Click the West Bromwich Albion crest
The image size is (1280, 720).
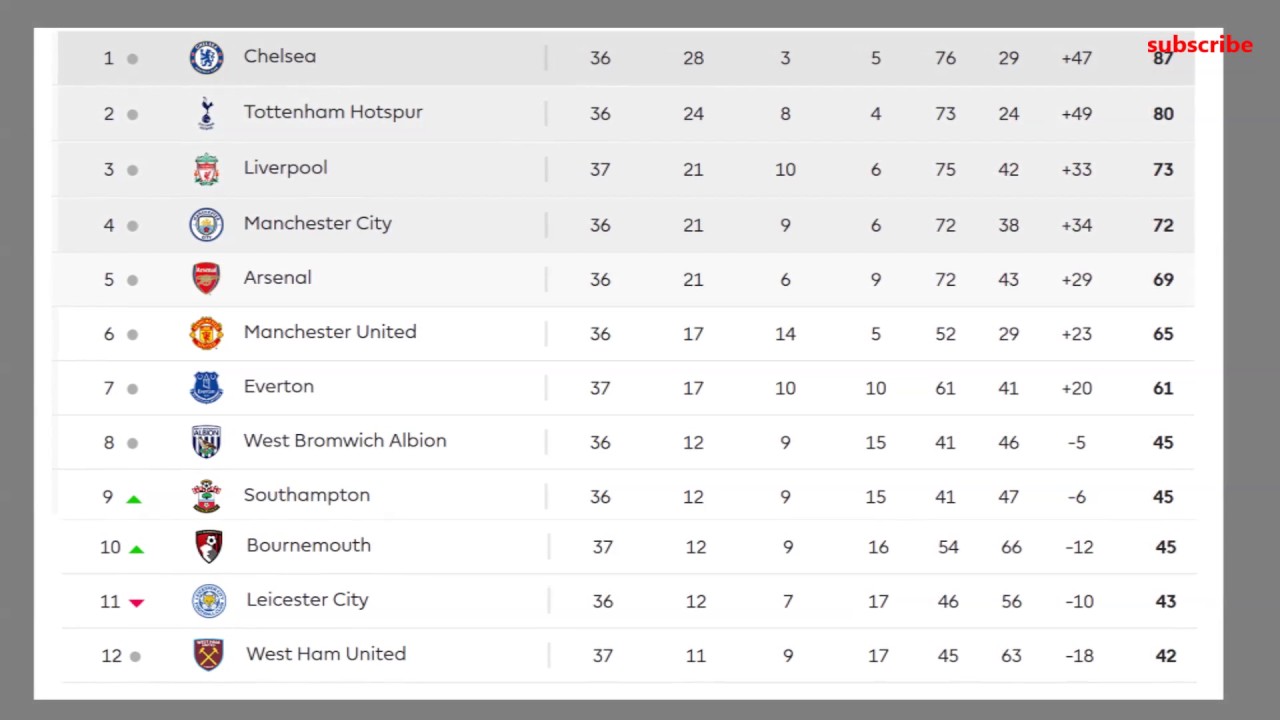pyautogui.click(x=207, y=441)
